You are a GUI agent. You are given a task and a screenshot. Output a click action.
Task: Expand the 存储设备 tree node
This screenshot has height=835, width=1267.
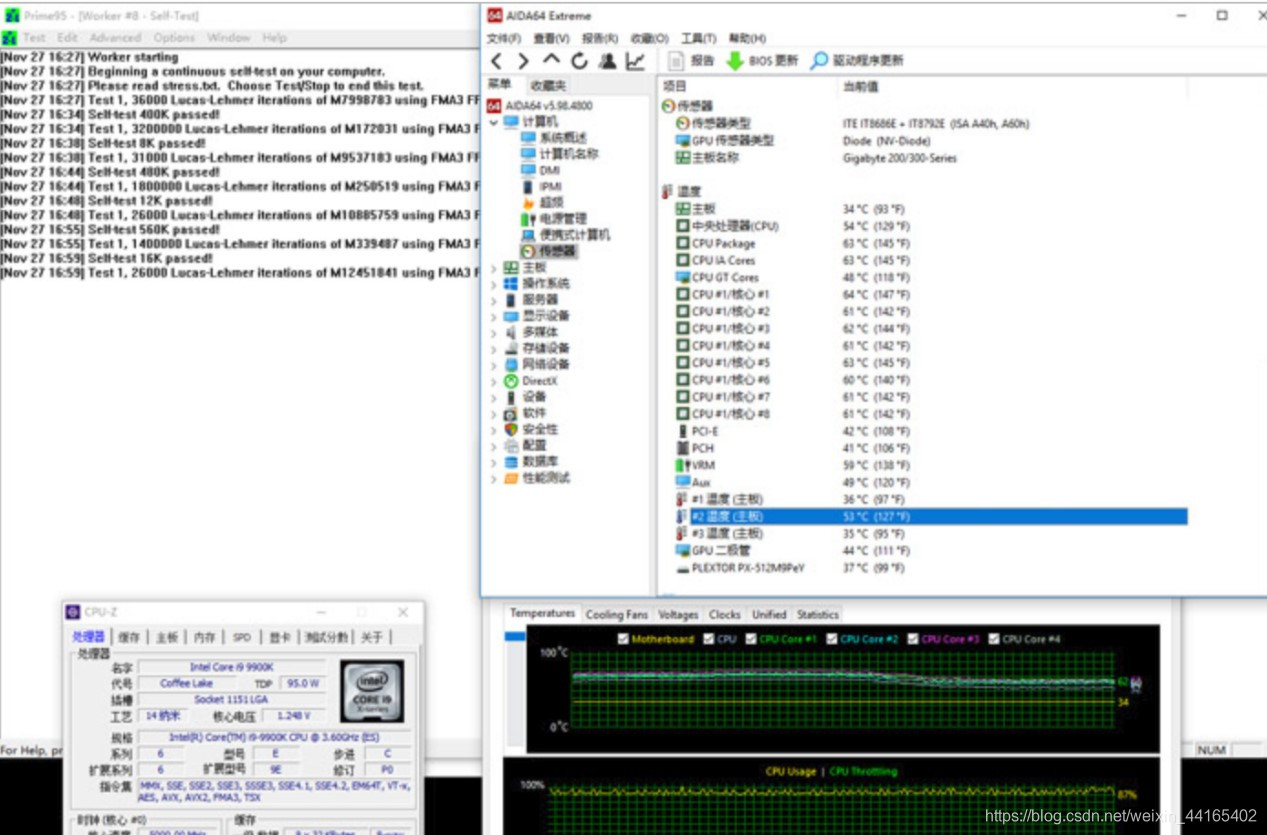coord(493,349)
